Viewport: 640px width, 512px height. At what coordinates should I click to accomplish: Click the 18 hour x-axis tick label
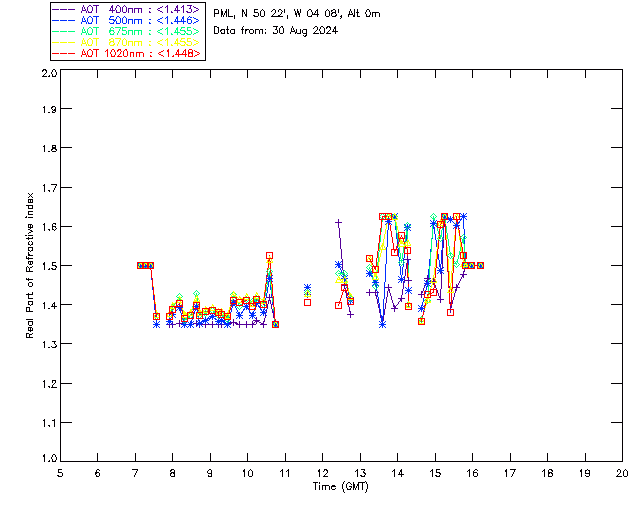click(x=547, y=473)
